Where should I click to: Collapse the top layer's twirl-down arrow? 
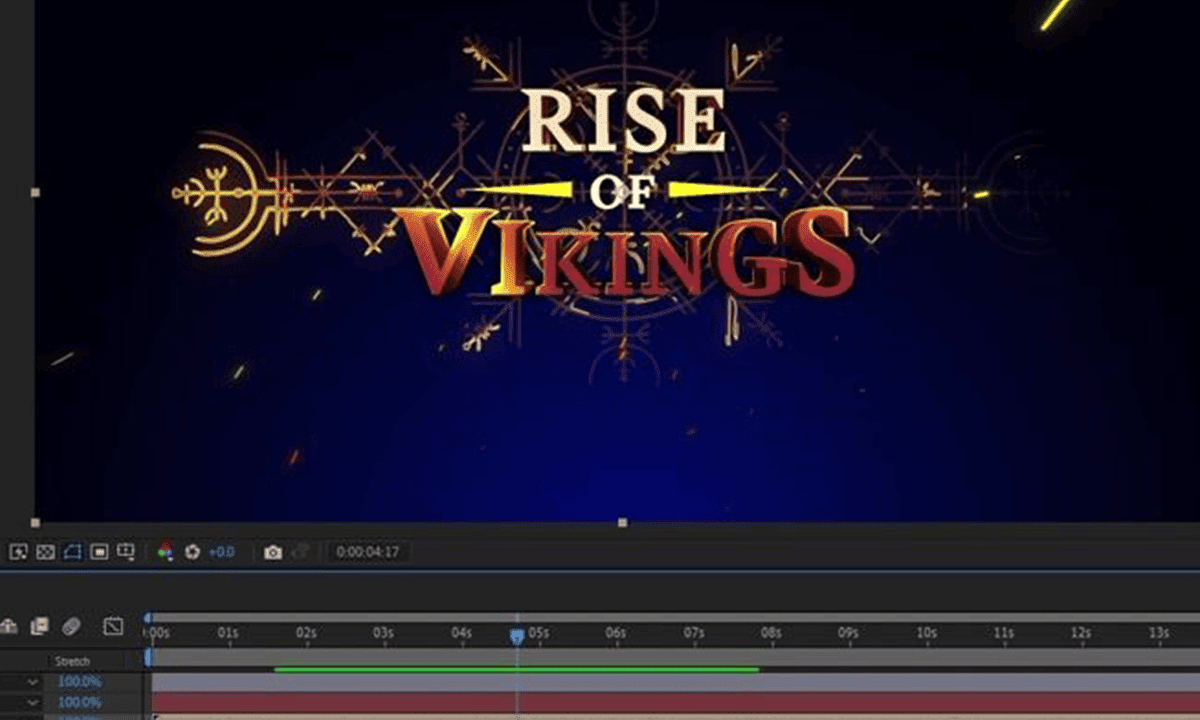point(32,682)
